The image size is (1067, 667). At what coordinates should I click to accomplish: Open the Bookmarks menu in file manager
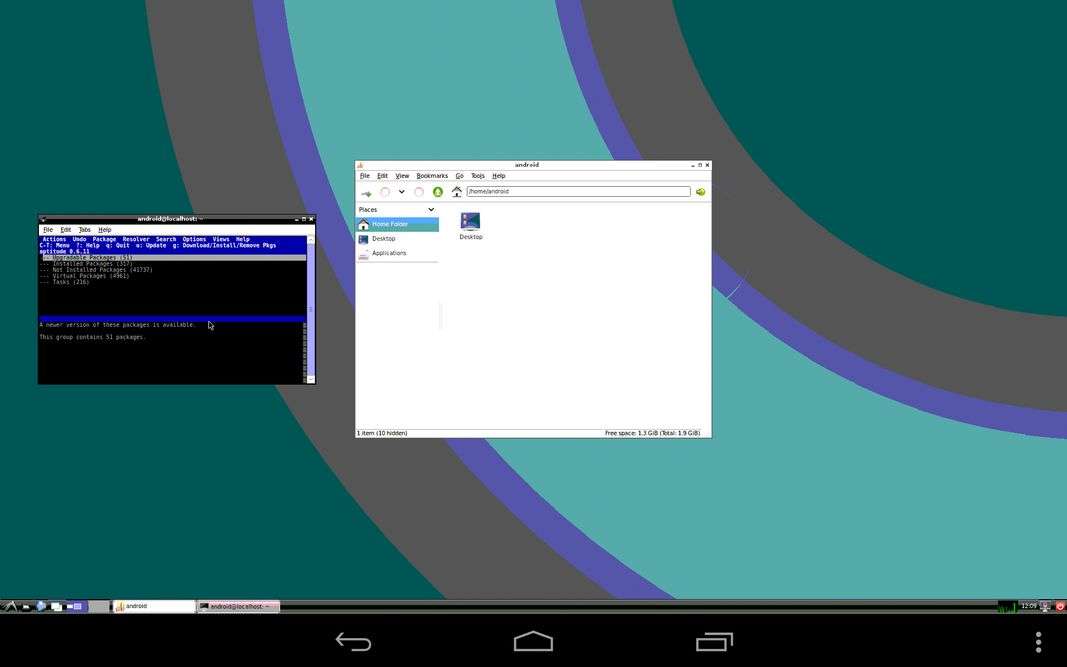tap(432, 176)
